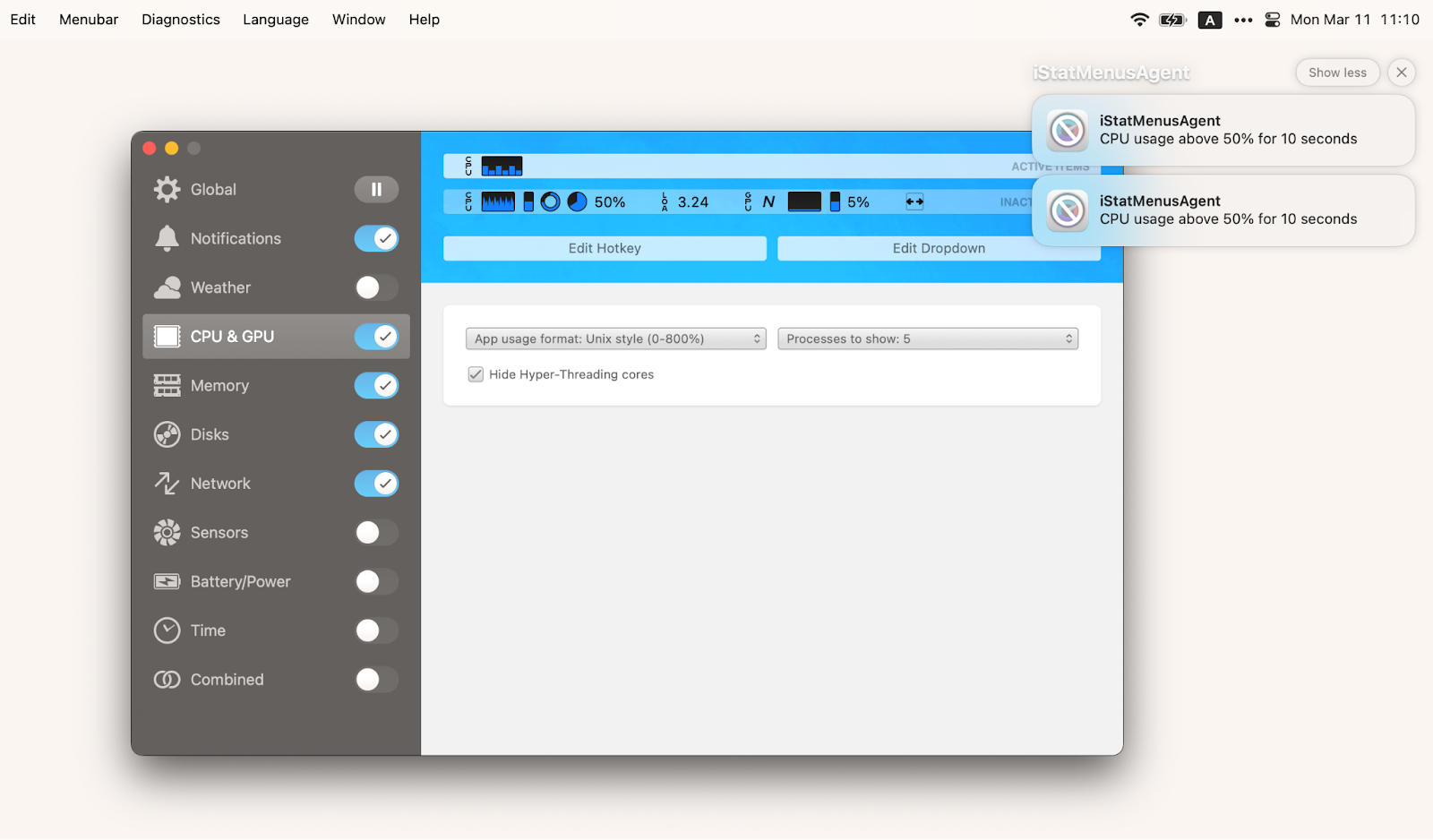Open the Edit menu
The width and height of the screenshot is (1433, 840).
[x=23, y=20]
